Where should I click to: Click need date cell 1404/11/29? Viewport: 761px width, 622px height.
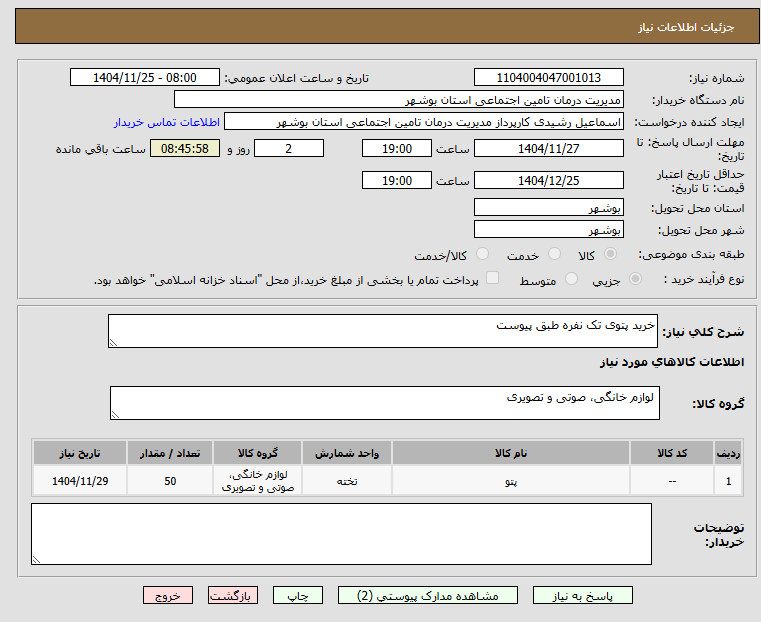coord(80,481)
